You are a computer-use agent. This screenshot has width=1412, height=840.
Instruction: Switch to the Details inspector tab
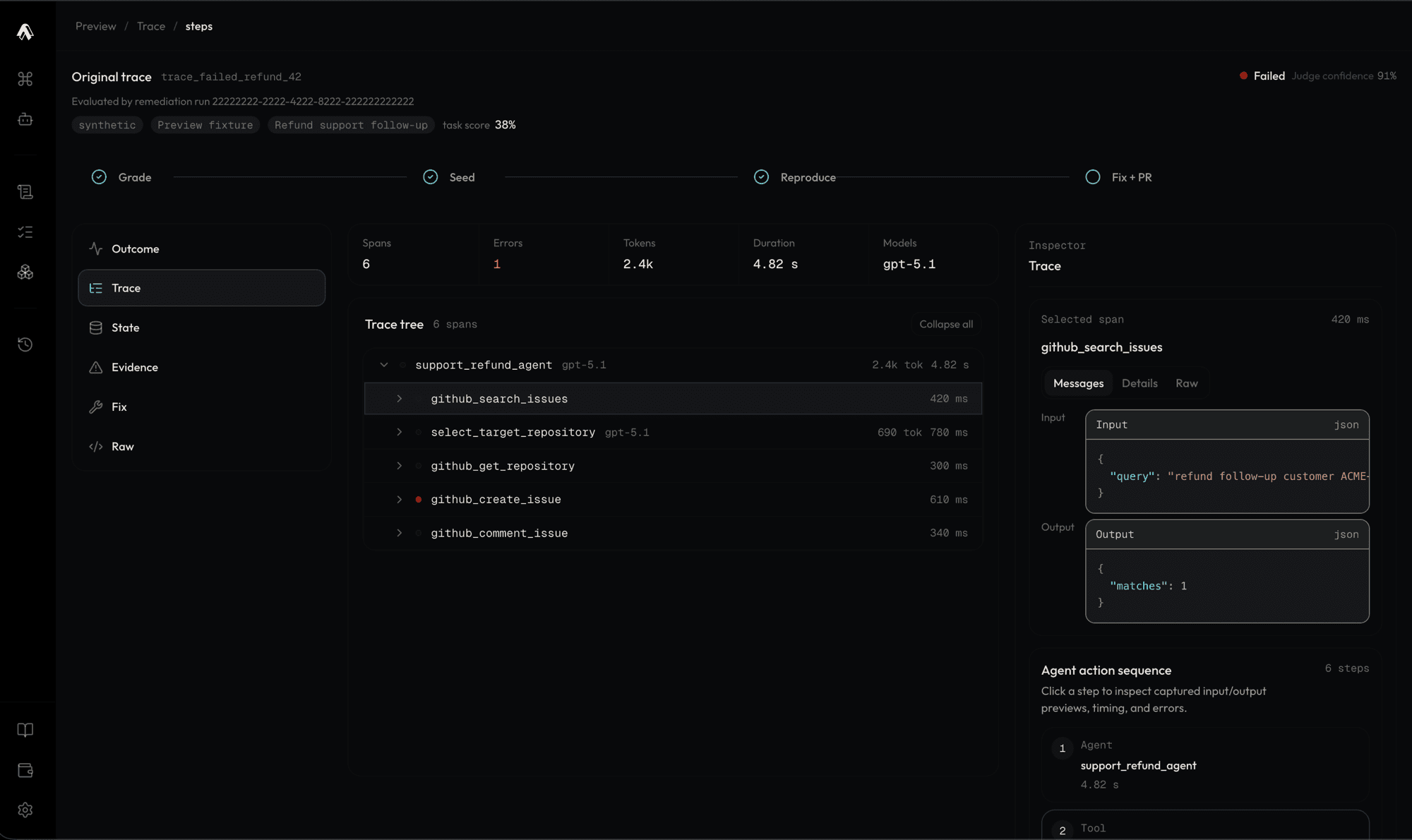1139,383
